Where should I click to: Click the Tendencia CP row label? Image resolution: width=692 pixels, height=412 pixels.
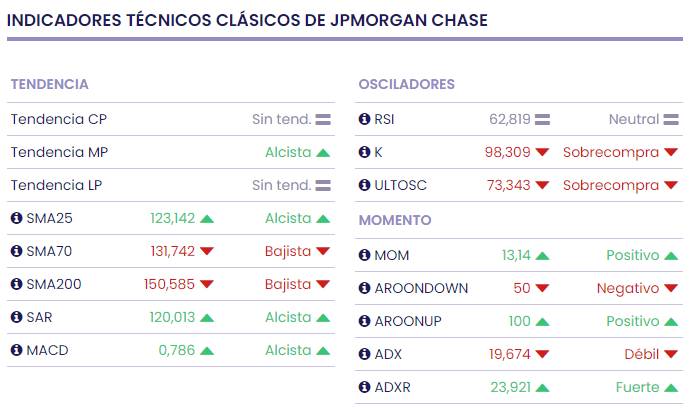click(x=59, y=119)
